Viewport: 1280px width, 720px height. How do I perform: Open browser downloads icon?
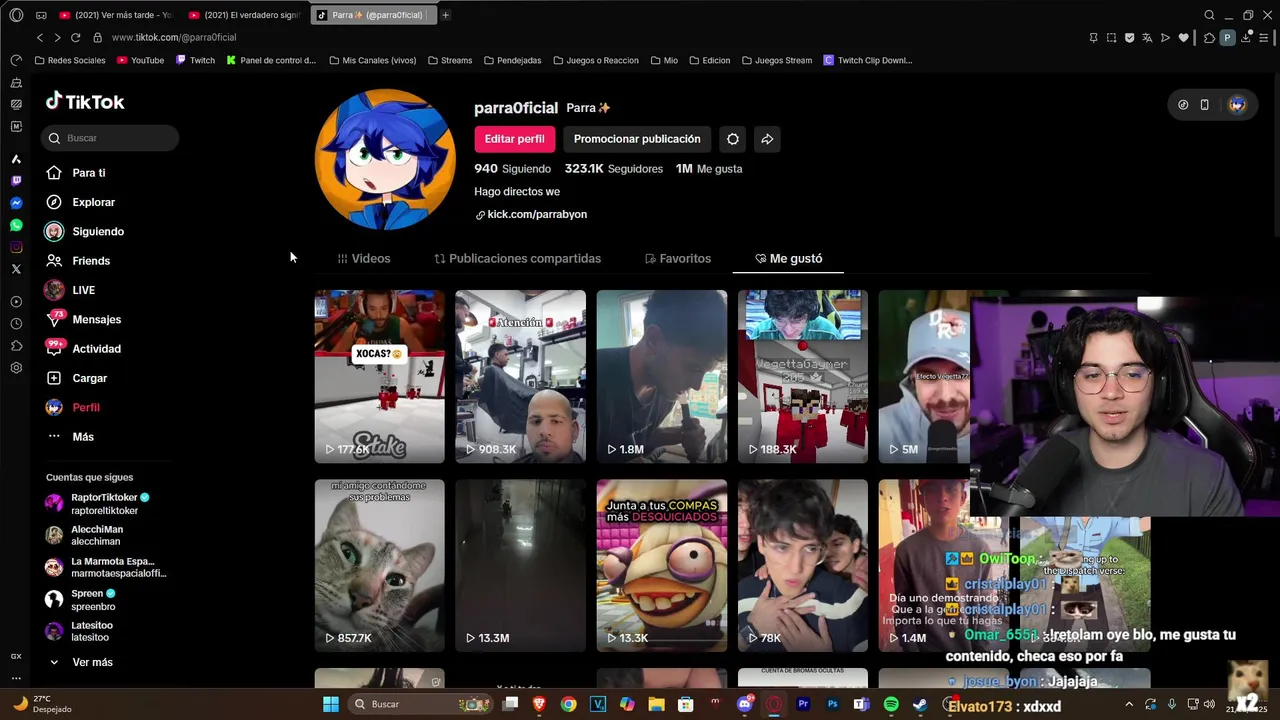(x=1246, y=38)
